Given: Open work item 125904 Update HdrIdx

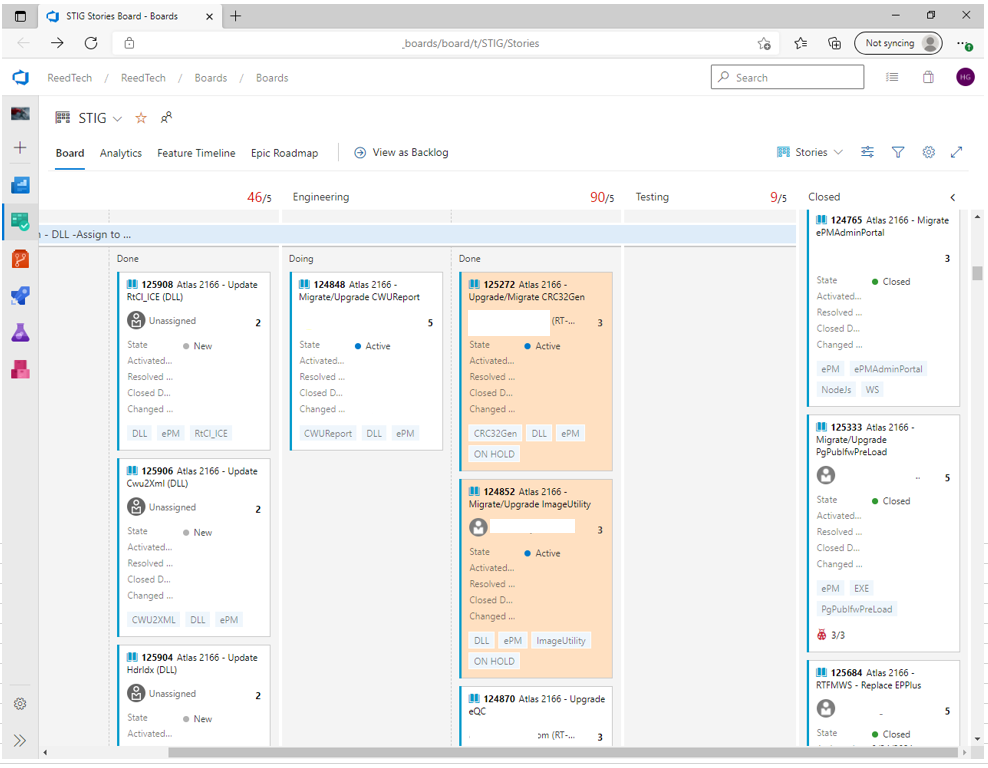Looking at the screenshot, I should (192, 663).
